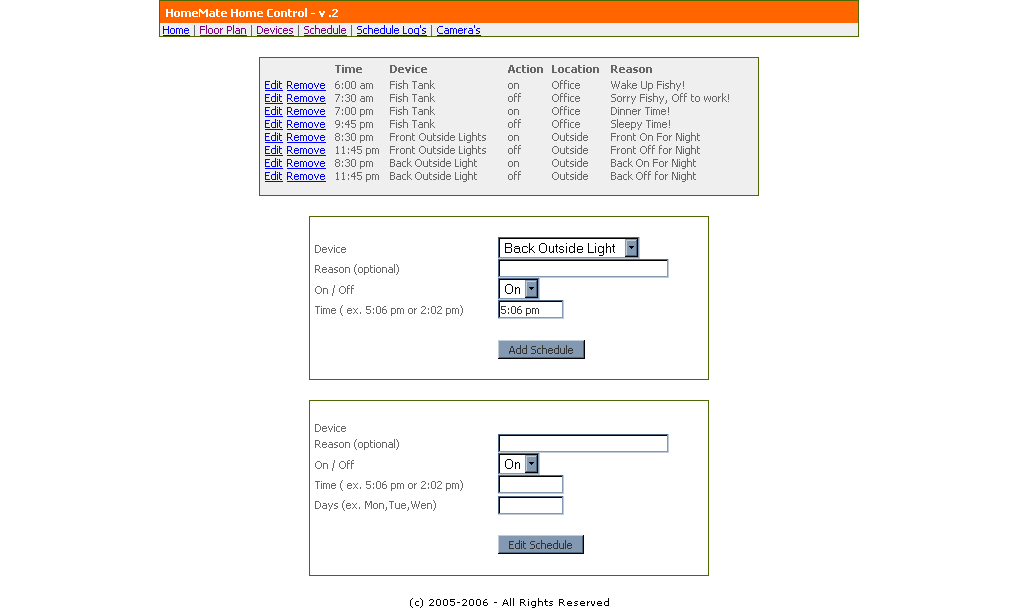Remove the 7:00 pm Fish Tank schedule

click(x=306, y=111)
